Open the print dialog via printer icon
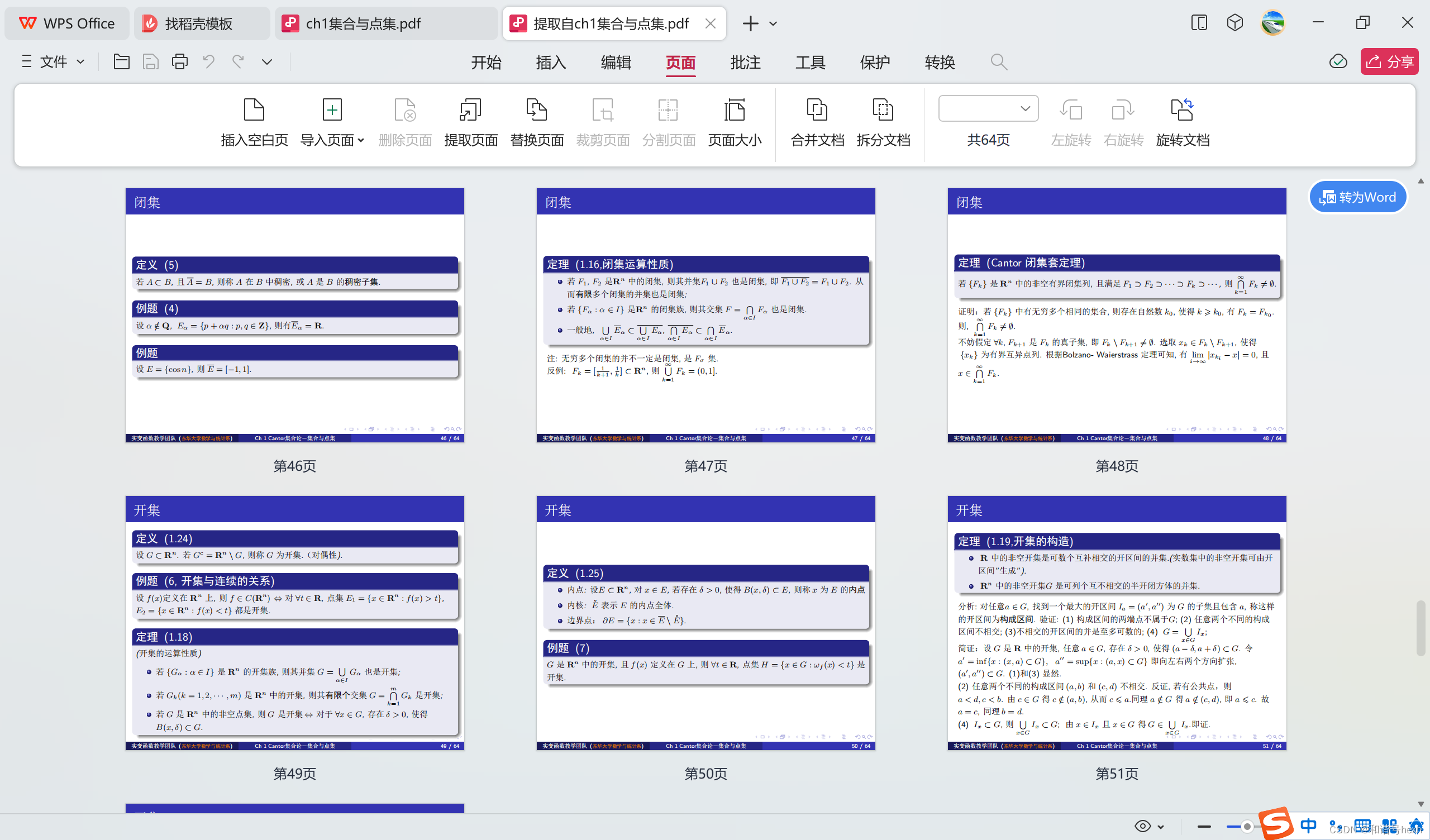Image resolution: width=1430 pixels, height=840 pixels. [x=179, y=61]
